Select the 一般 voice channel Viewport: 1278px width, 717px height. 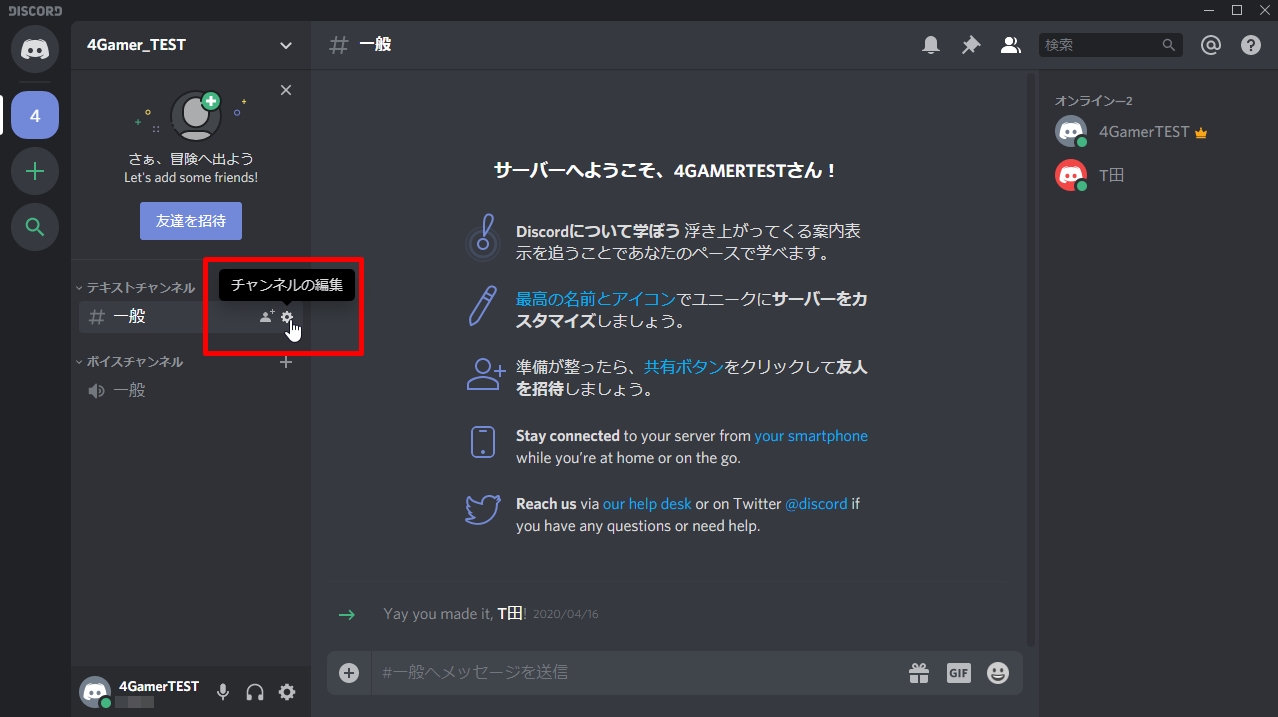(x=129, y=391)
